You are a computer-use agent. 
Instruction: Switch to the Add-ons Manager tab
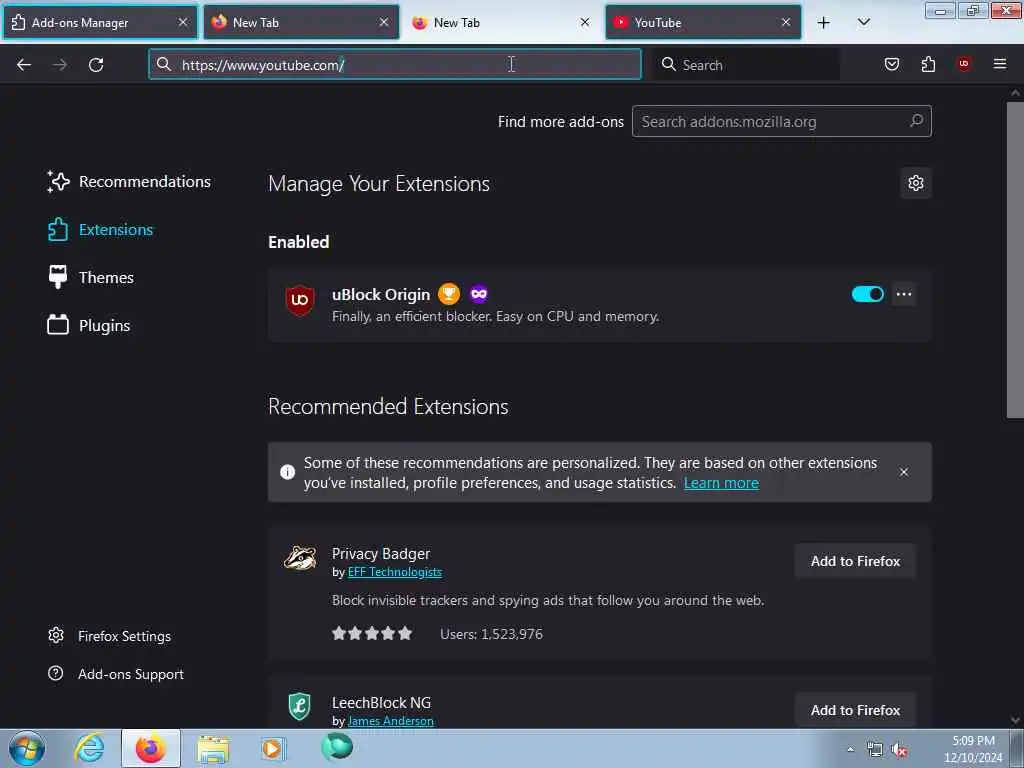pos(100,22)
